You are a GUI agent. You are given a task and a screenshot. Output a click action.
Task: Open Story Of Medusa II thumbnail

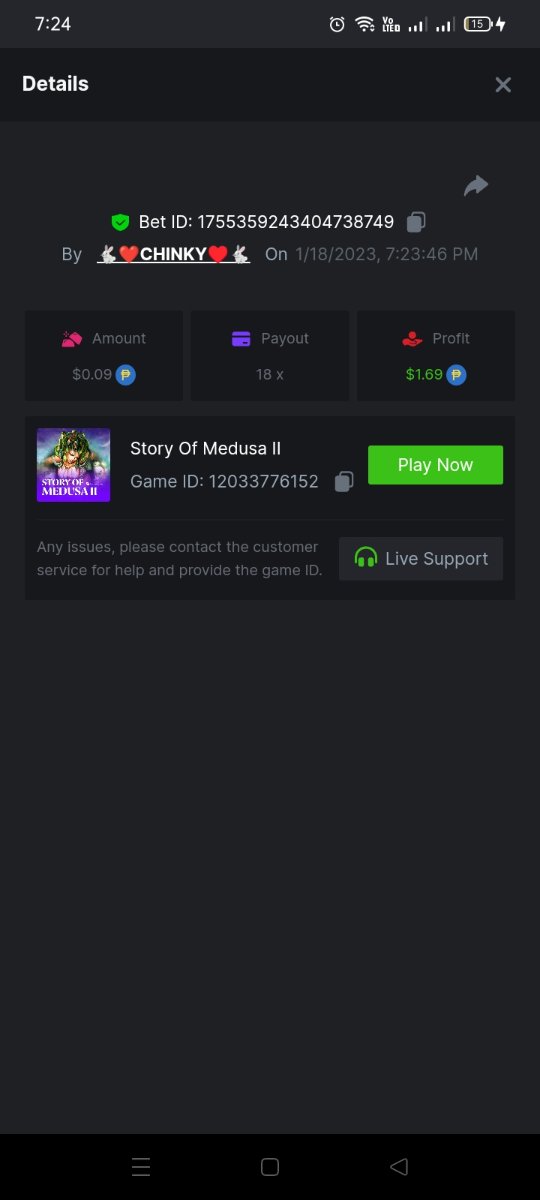point(73,465)
